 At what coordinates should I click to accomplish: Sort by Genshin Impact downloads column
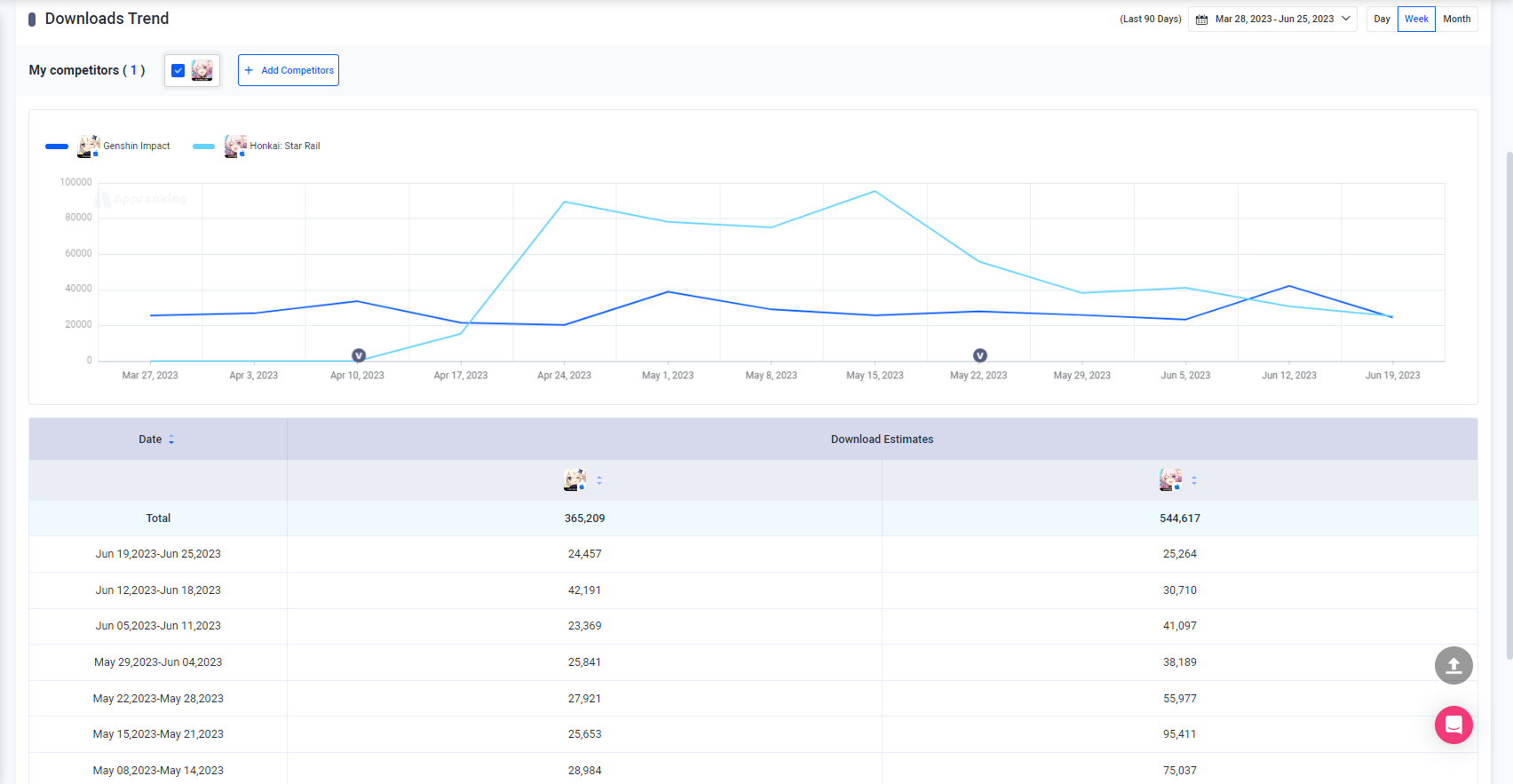[x=599, y=480]
